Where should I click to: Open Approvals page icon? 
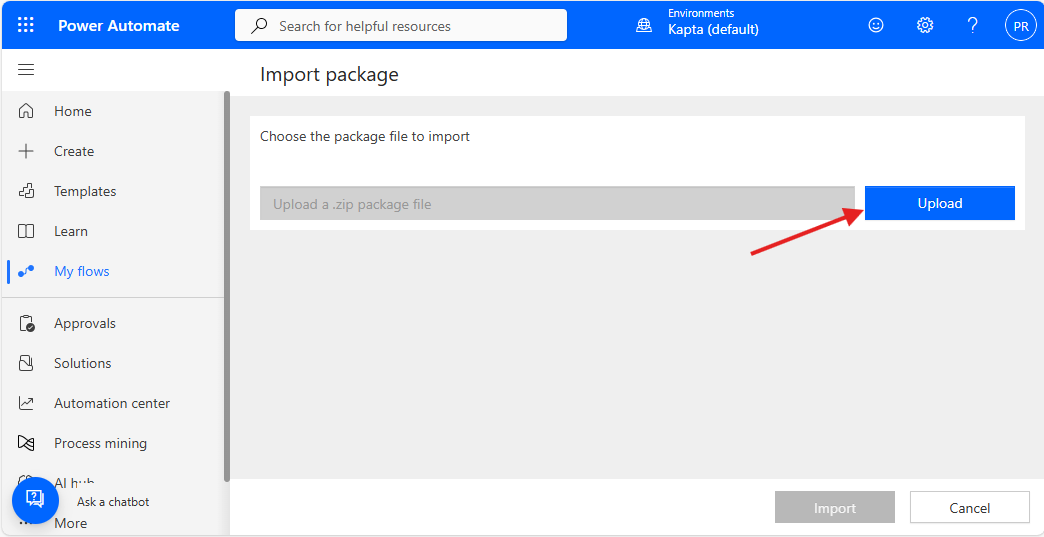[x=27, y=323]
